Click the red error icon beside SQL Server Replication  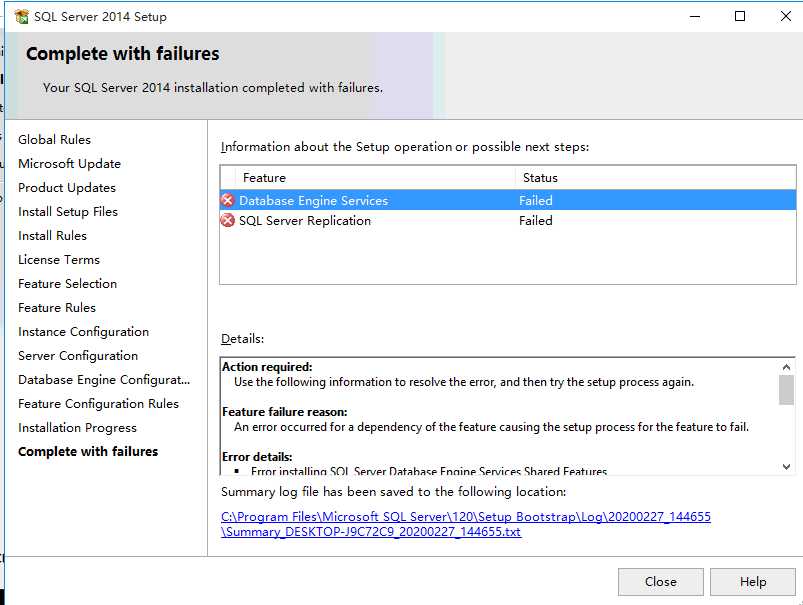227,221
